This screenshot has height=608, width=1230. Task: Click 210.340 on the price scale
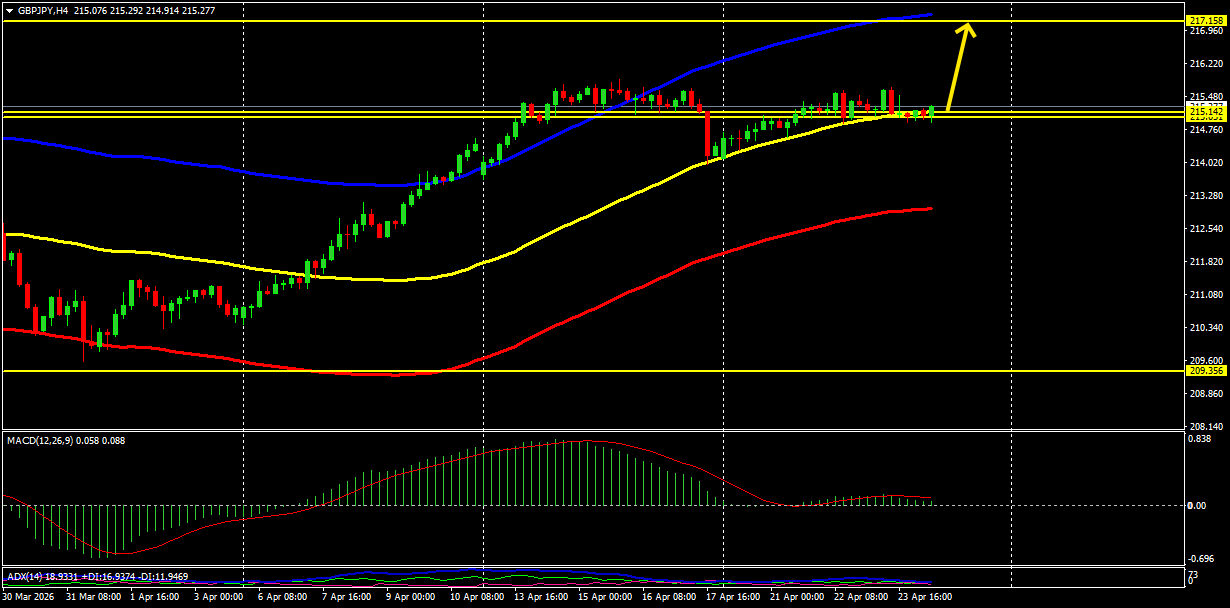[x=1207, y=328]
